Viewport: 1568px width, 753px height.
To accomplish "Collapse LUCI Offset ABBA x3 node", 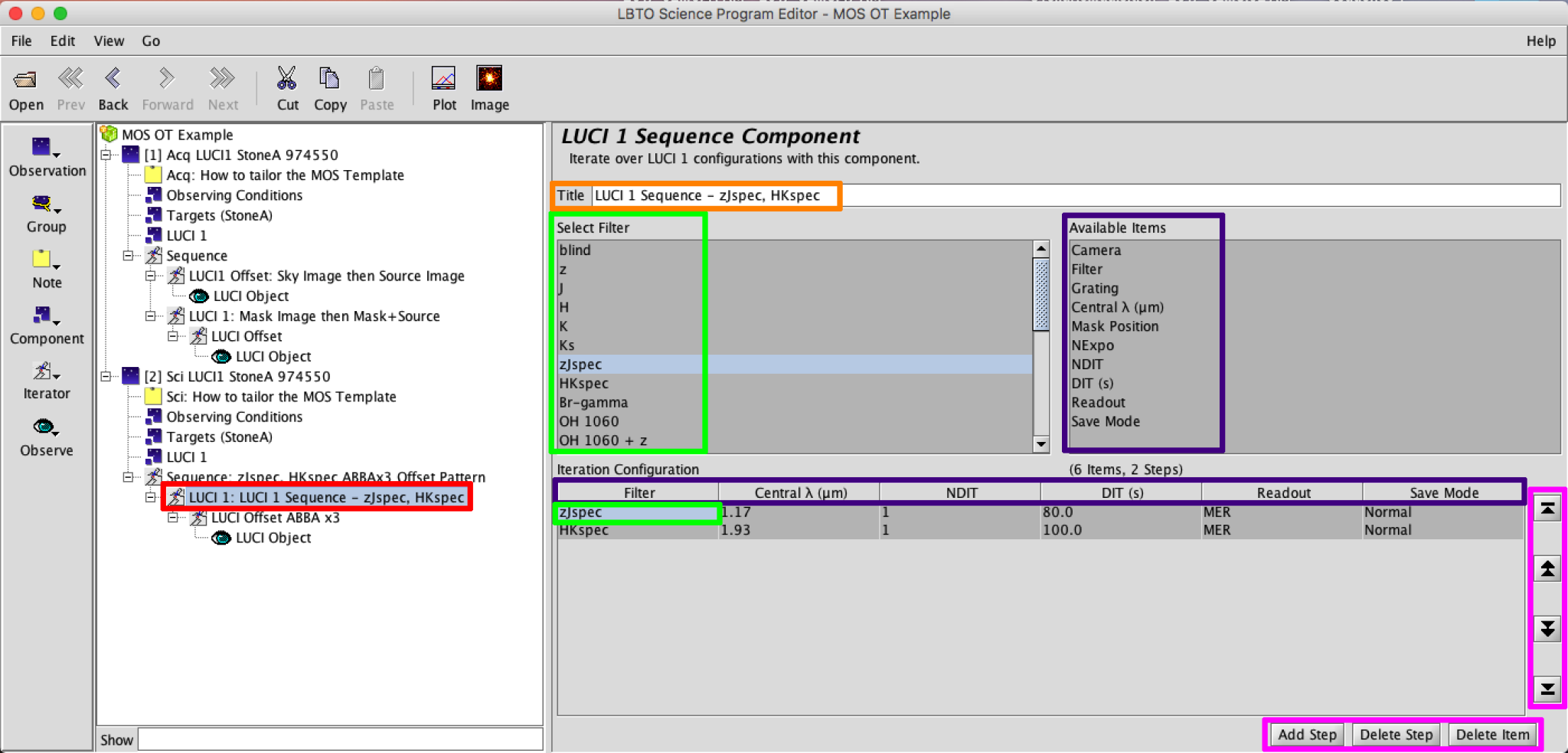I will tap(173, 518).
